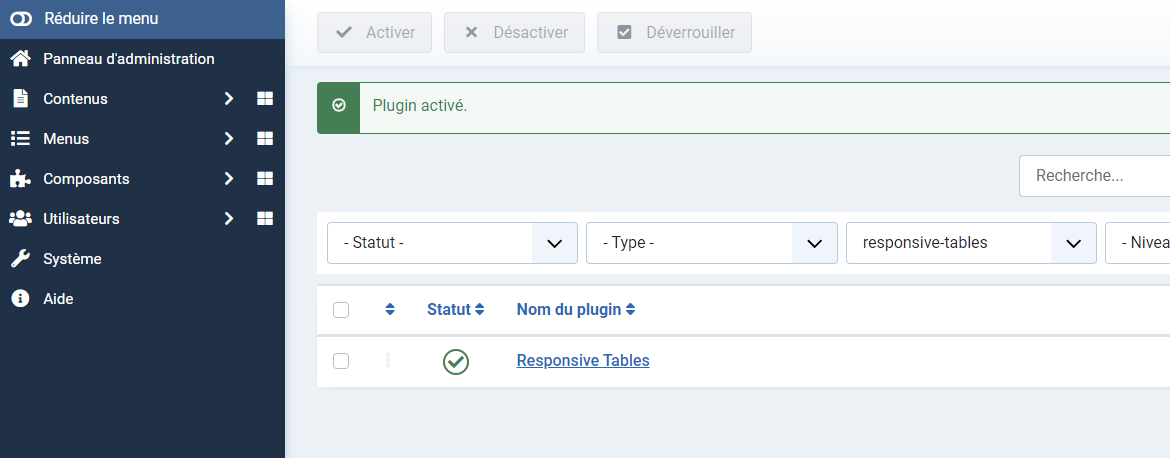Expand the Menus submenu chevron
The height and width of the screenshot is (458, 1170).
point(229,139)
